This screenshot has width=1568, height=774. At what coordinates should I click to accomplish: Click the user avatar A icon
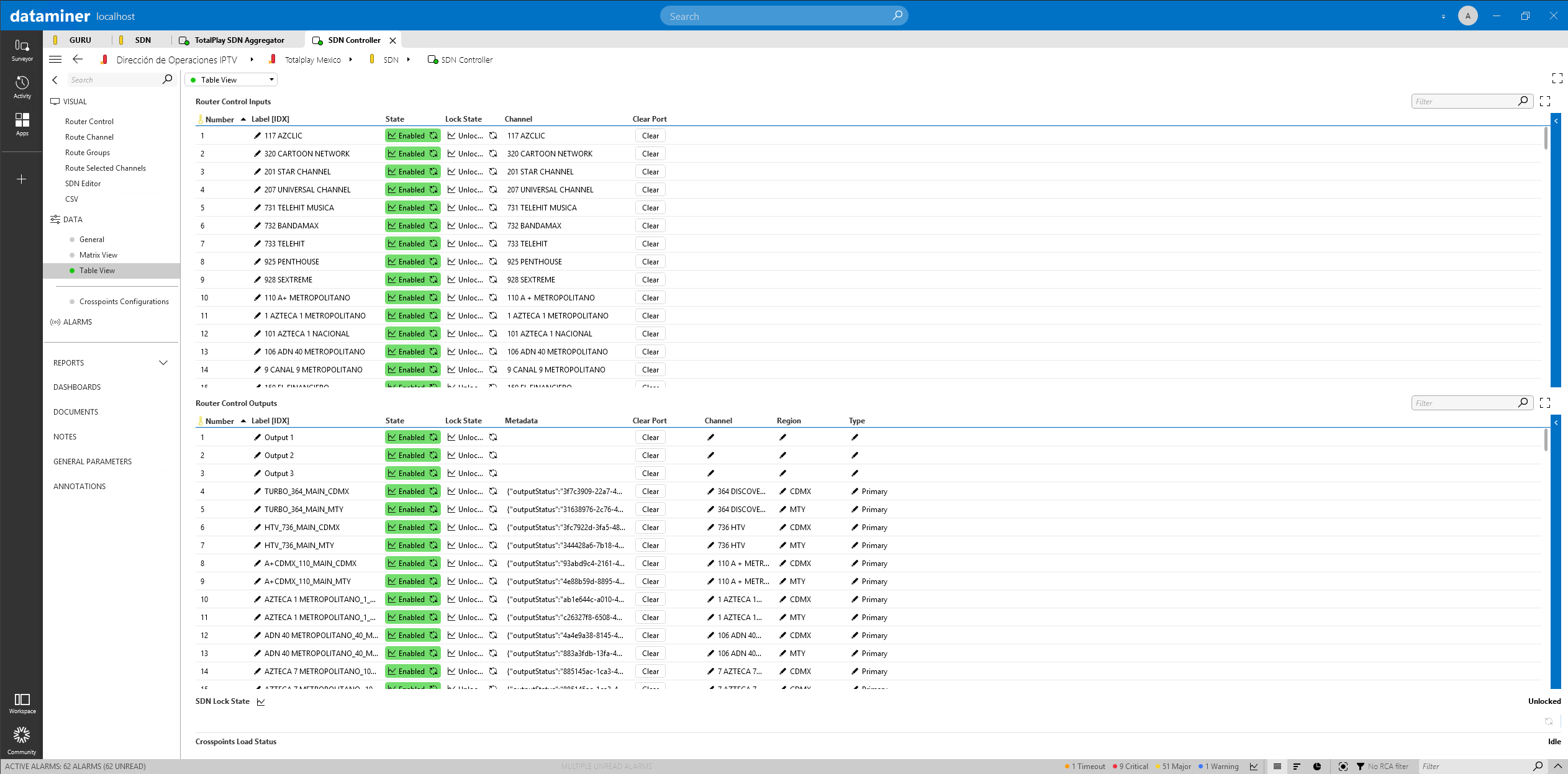tap(1468, 16)
